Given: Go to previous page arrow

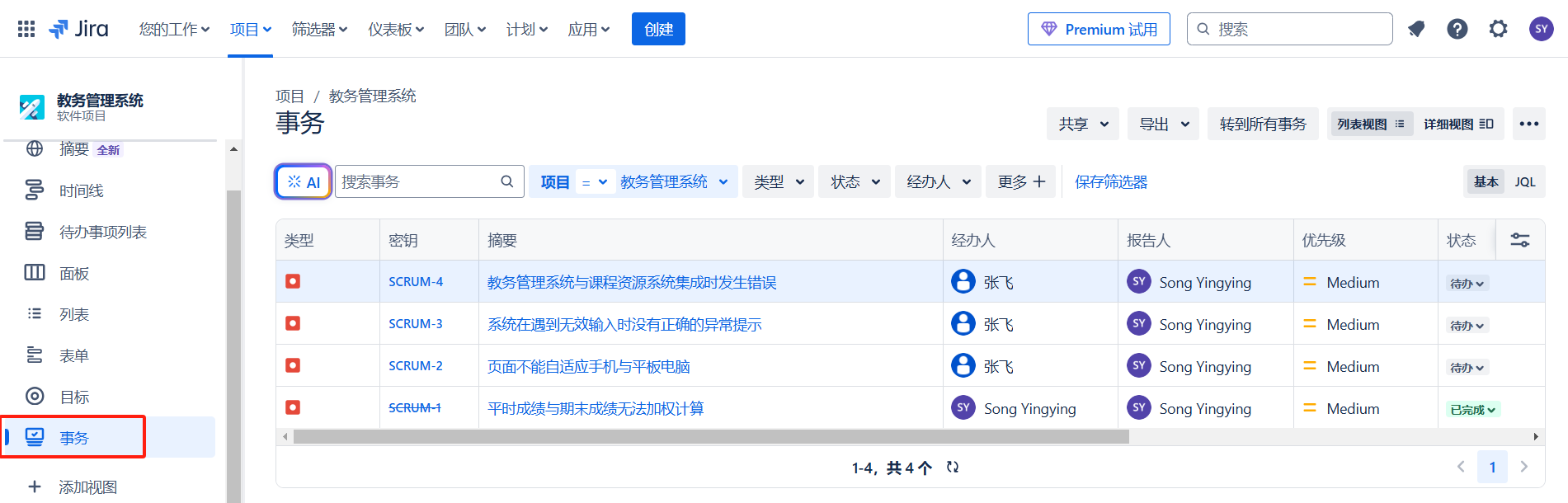Looking at the screenshot, I should click(1461, 467).
